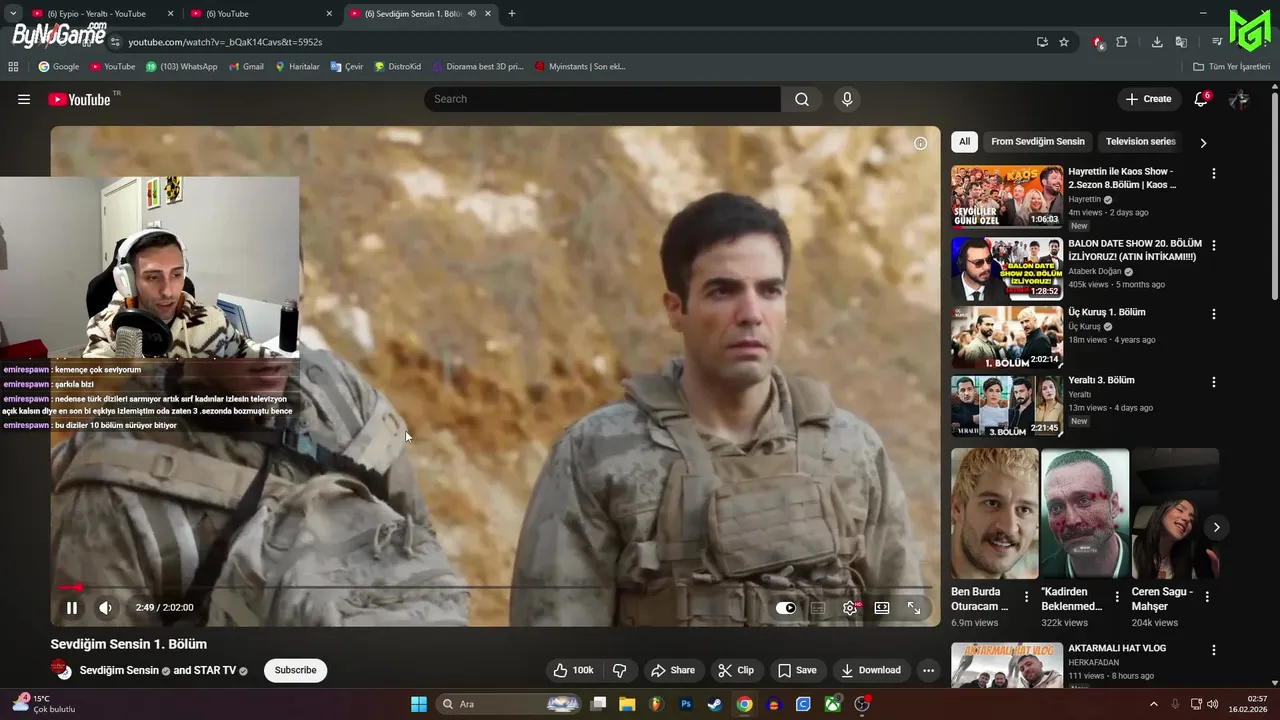Click the search magnifier button

pos(802,99)
